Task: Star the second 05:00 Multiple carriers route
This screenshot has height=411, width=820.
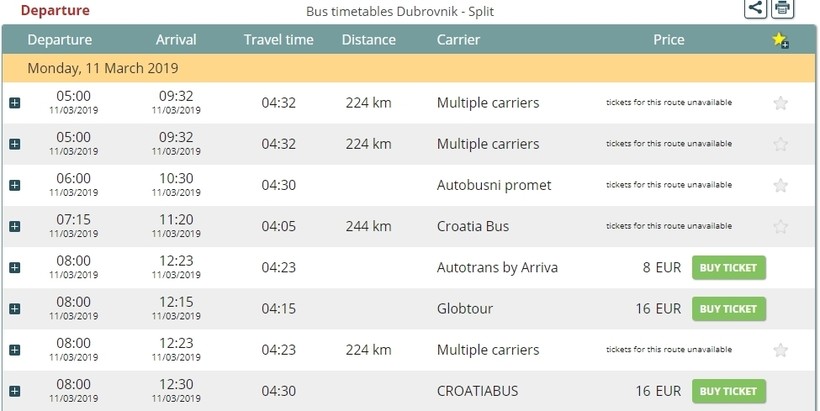Action: [x=781, y=144]
